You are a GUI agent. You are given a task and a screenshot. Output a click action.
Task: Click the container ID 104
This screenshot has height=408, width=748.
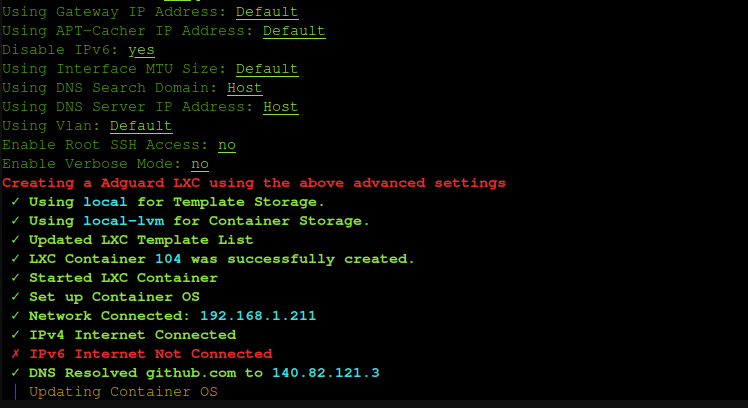[168, 259]
